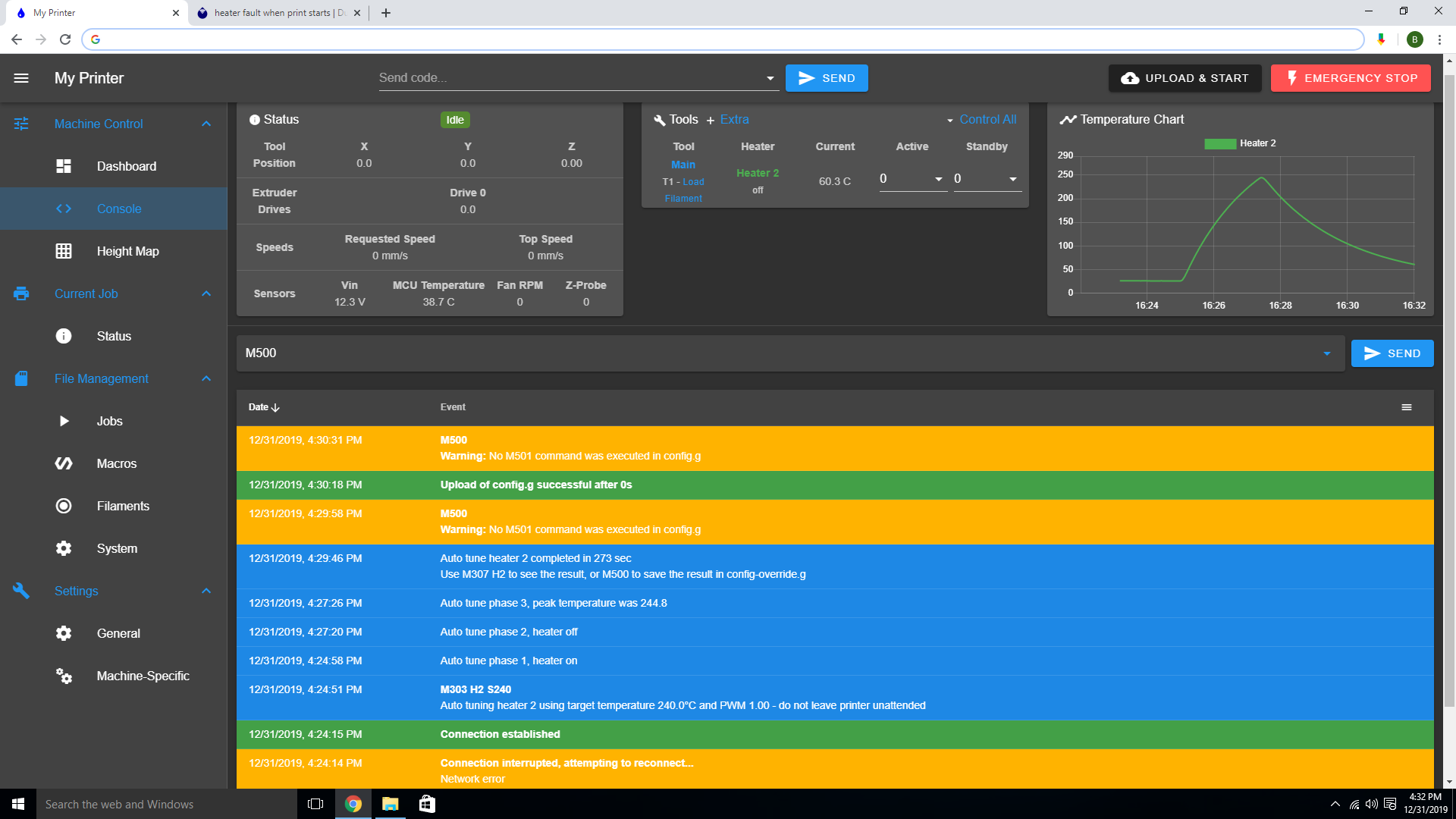Click the Machine-Specific gears icon
The image size is (1456, 819).
coord(64,676)
